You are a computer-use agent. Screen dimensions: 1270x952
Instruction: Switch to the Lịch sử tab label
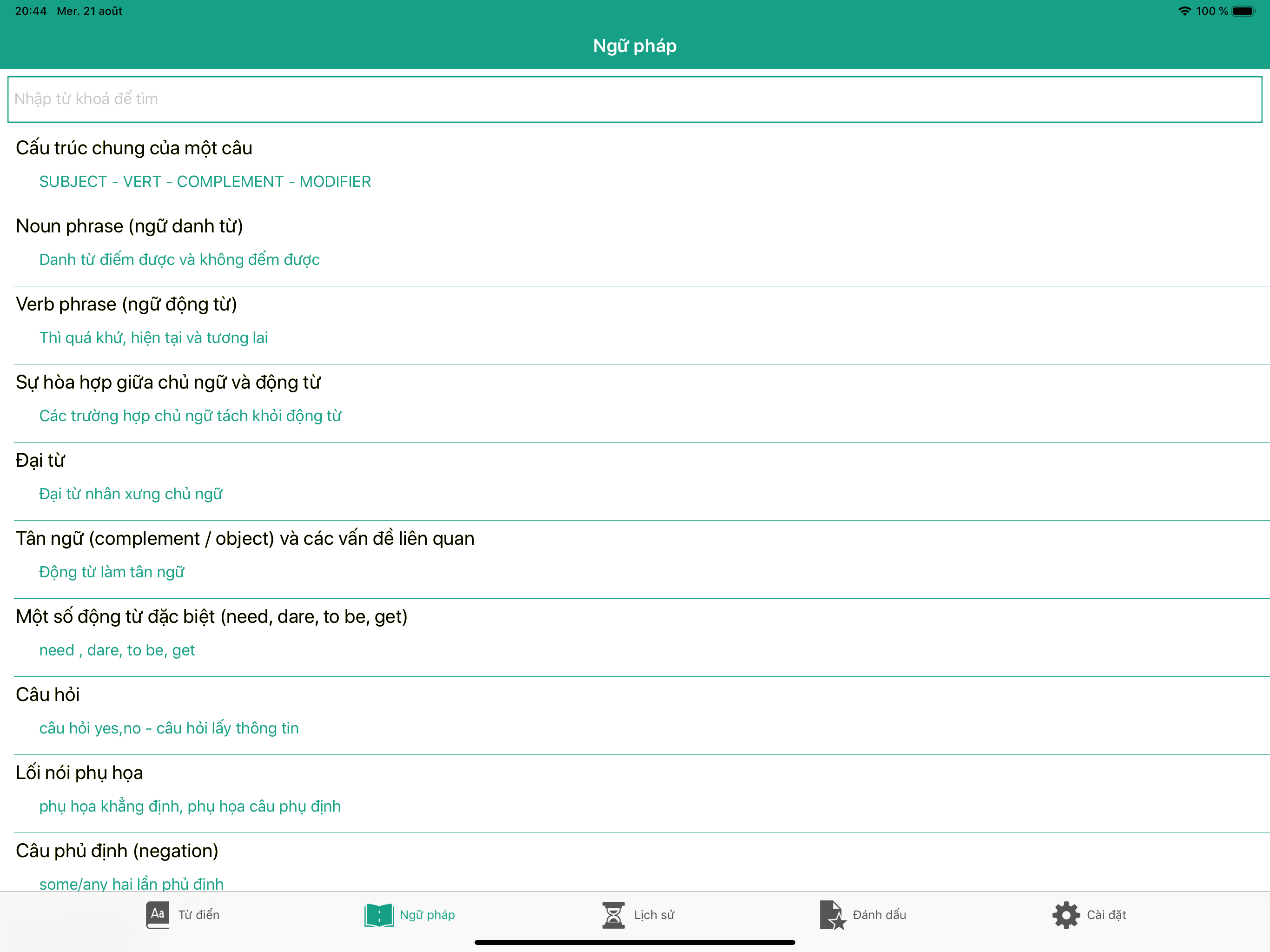pyautogui.click(x=654, y=915)
